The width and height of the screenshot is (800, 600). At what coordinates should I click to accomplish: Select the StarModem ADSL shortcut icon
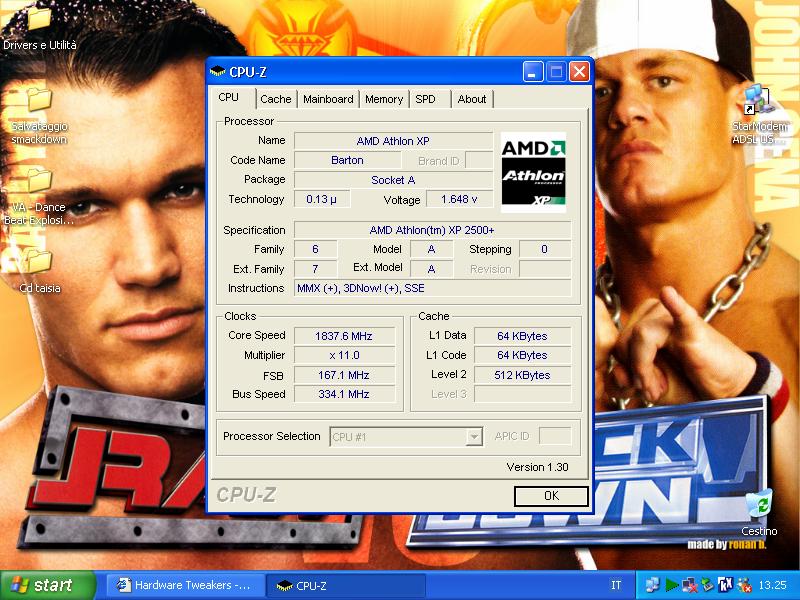759,115
